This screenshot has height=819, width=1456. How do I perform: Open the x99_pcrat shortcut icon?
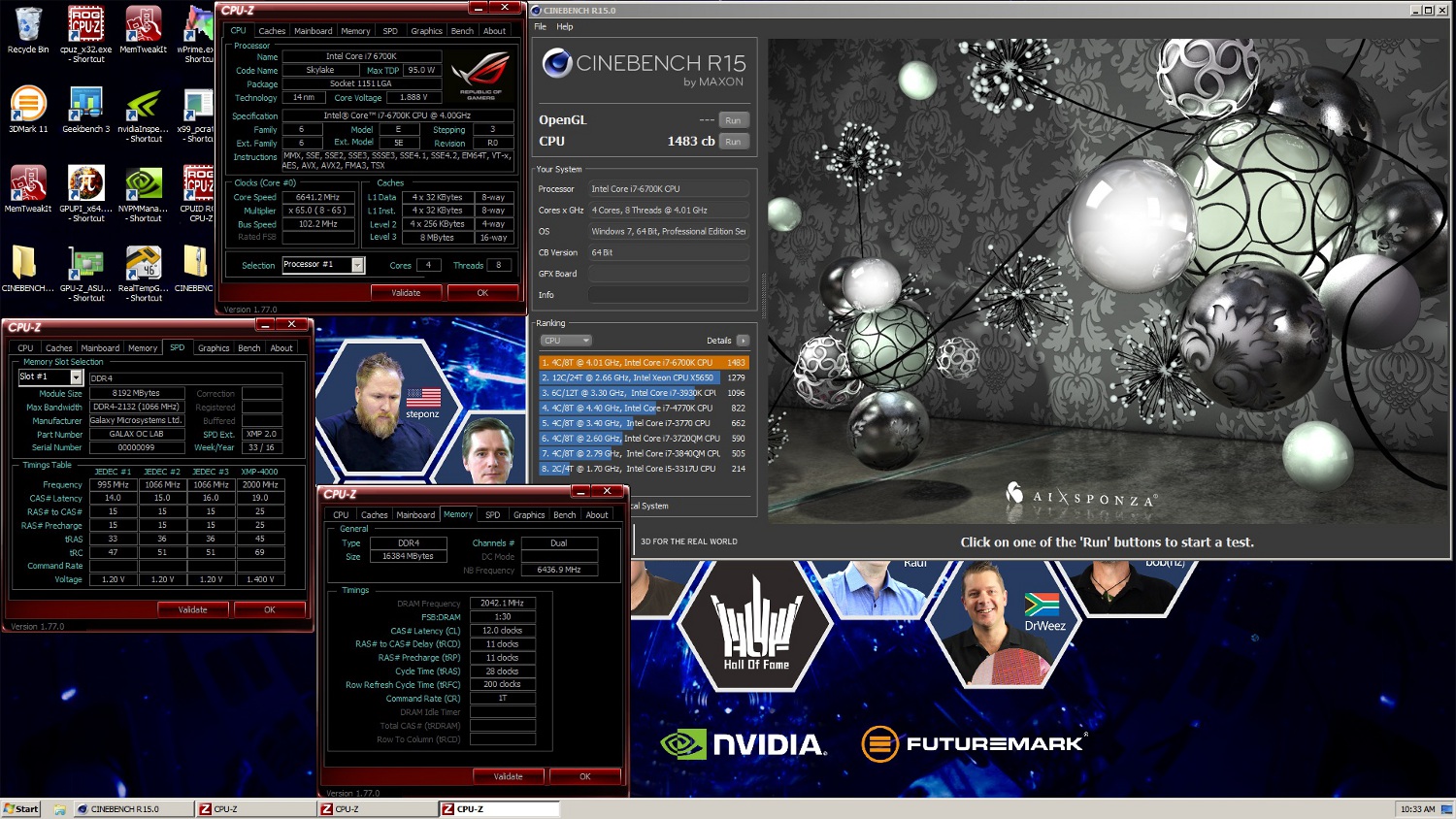click(x=199, y=104)
